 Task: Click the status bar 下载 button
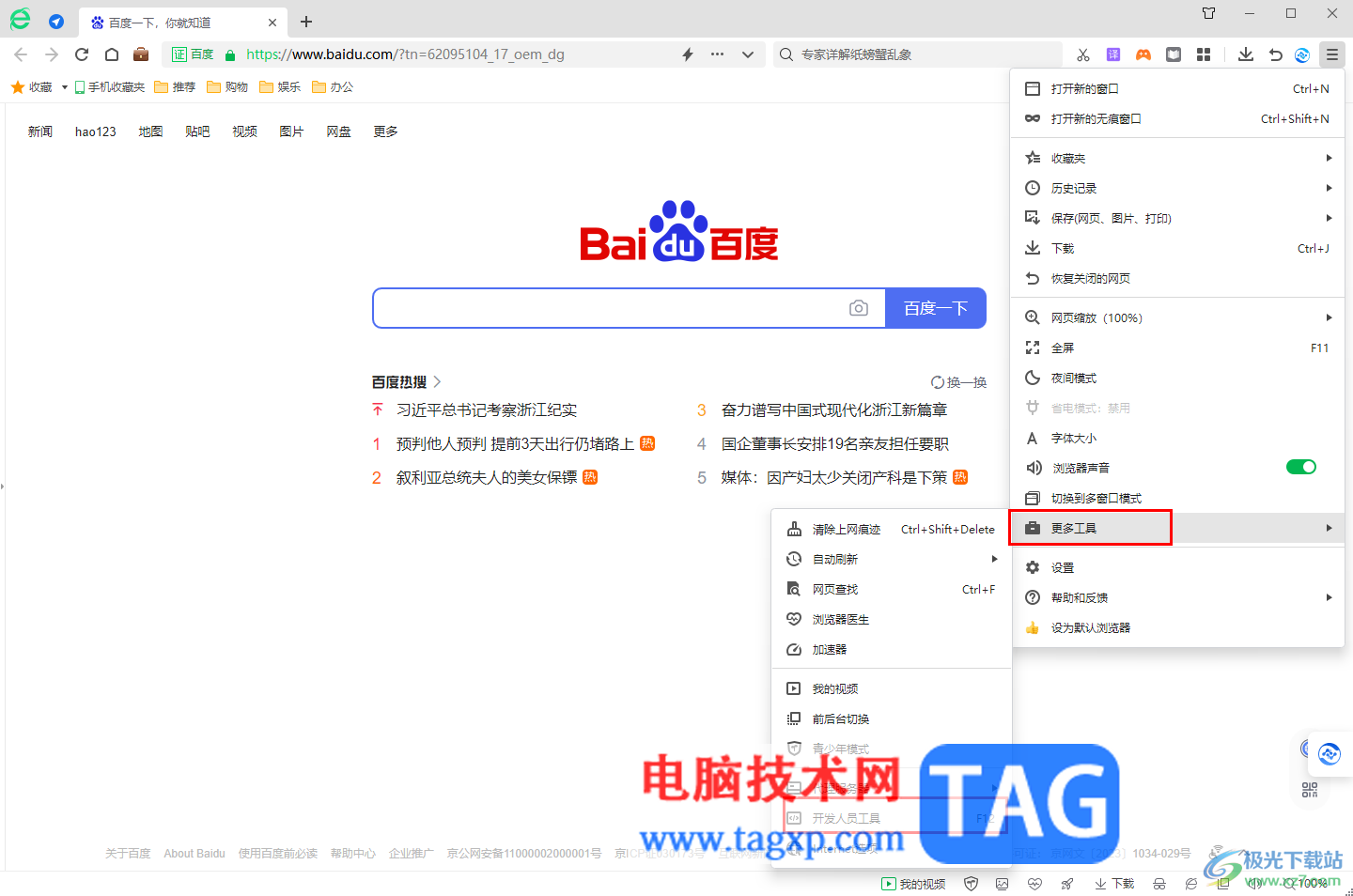point(1114,884)
